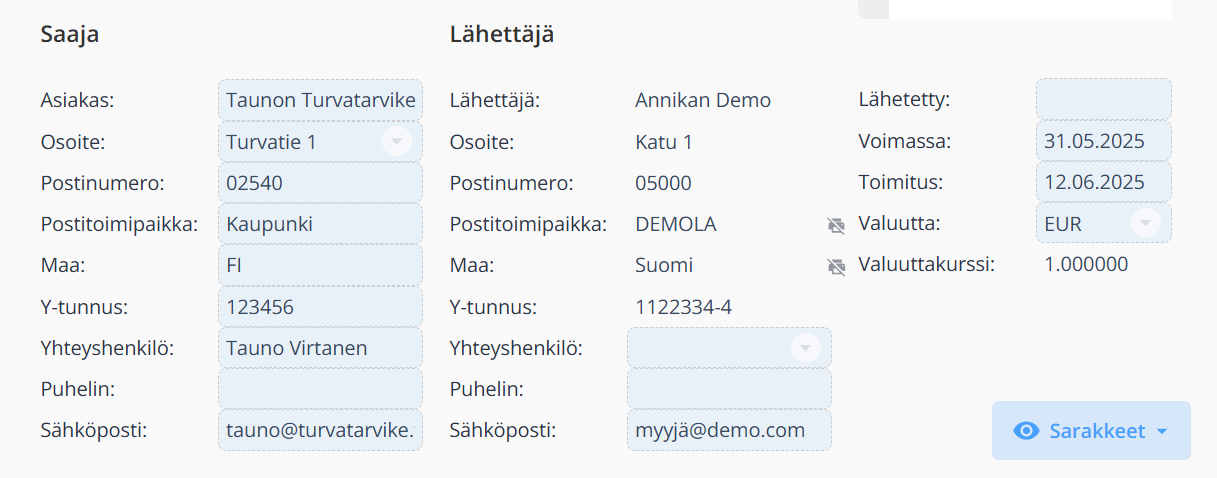
Task: Click the empty recipient Puhelin field
Action: 320,389
